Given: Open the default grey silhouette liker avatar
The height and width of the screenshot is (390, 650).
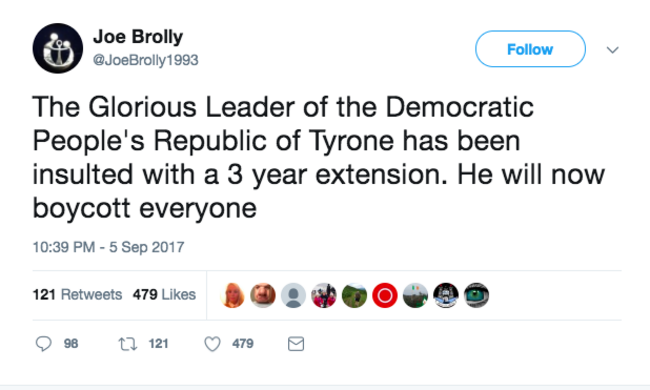Looking at the screenshot, I should coord(293,296).
